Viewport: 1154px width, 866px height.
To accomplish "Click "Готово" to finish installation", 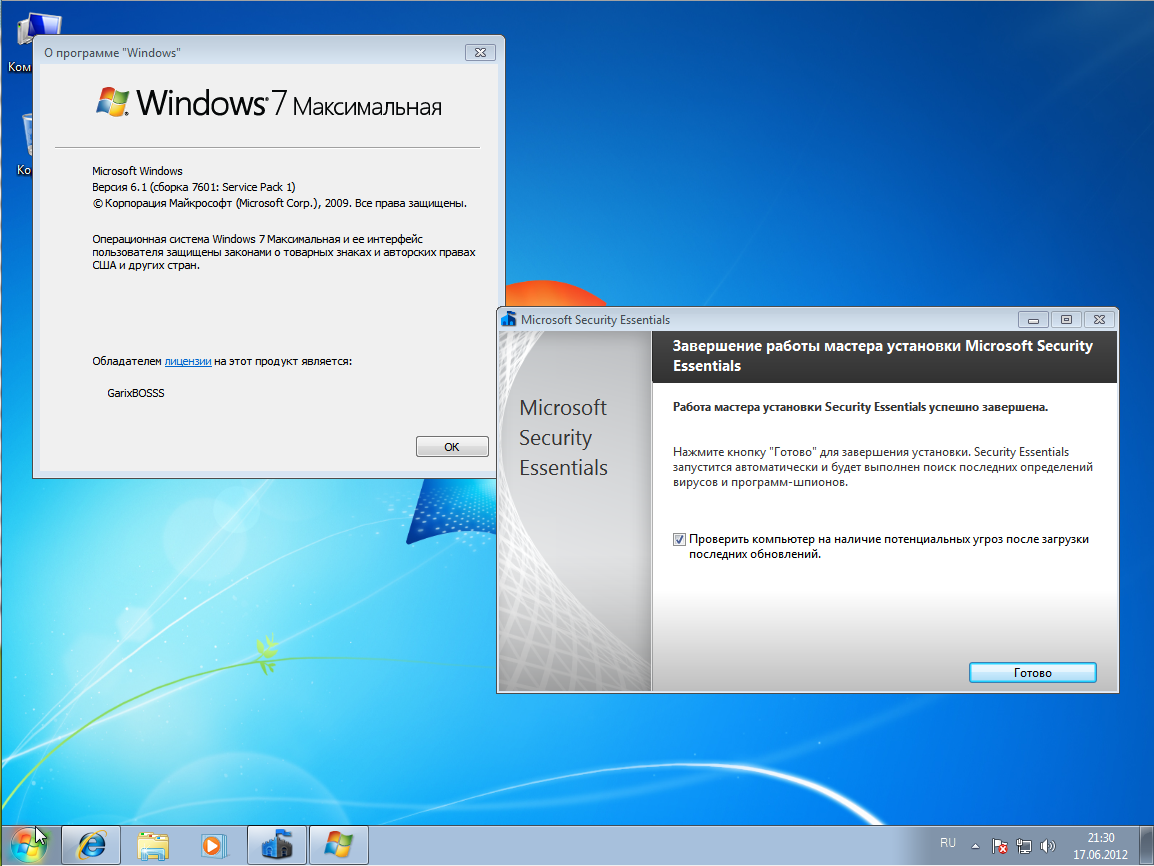I will click(1033, 672).
